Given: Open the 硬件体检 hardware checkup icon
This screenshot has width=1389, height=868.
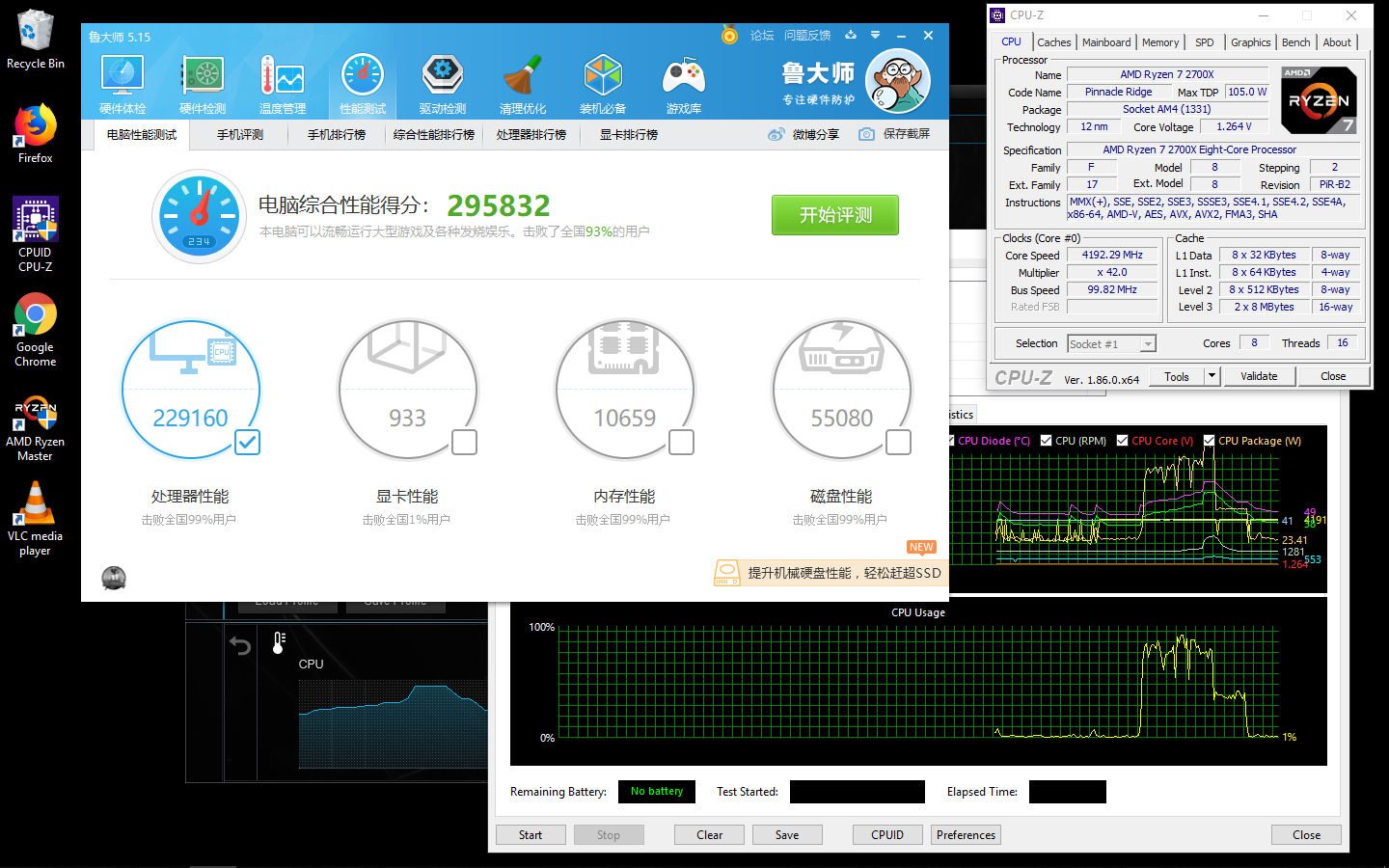Looking at the screenshot, I should [123, 84].
